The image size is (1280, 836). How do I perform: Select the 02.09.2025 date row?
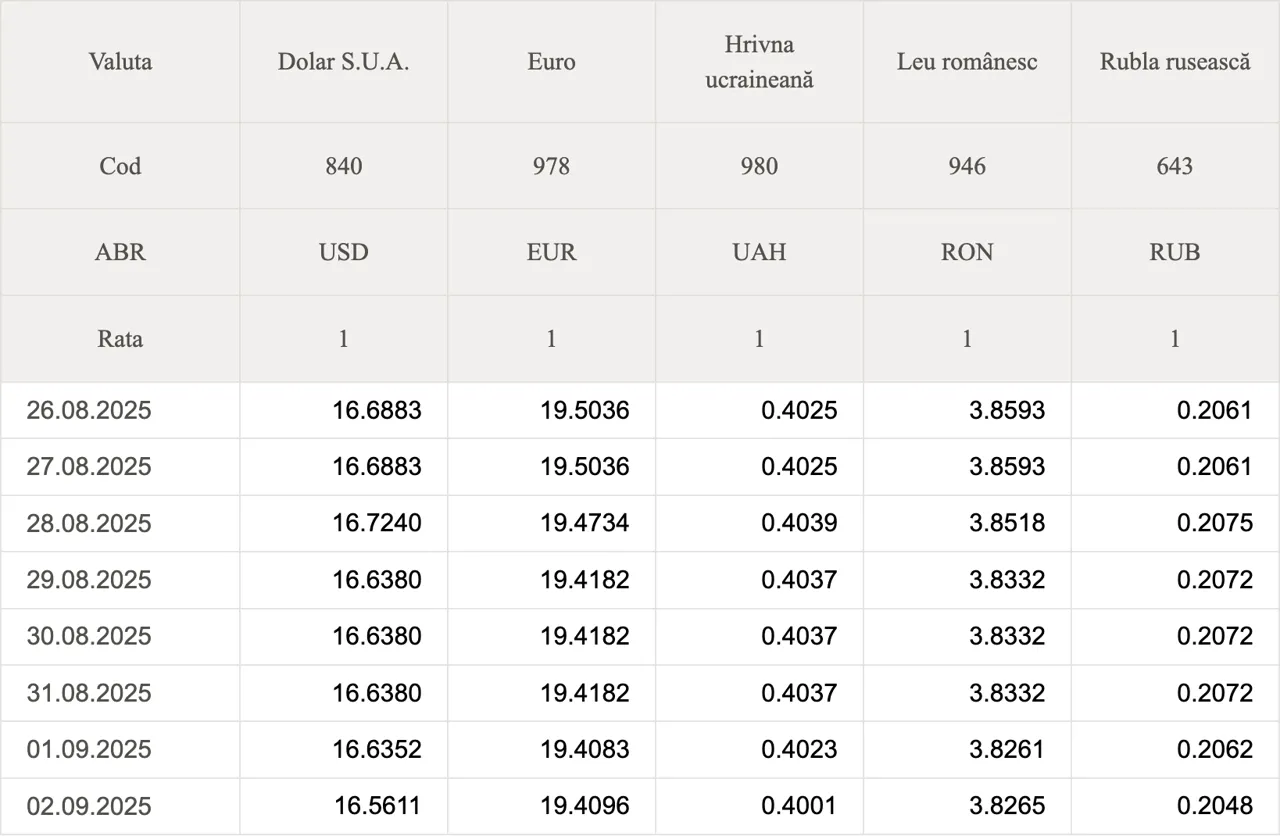coord(640,806)
